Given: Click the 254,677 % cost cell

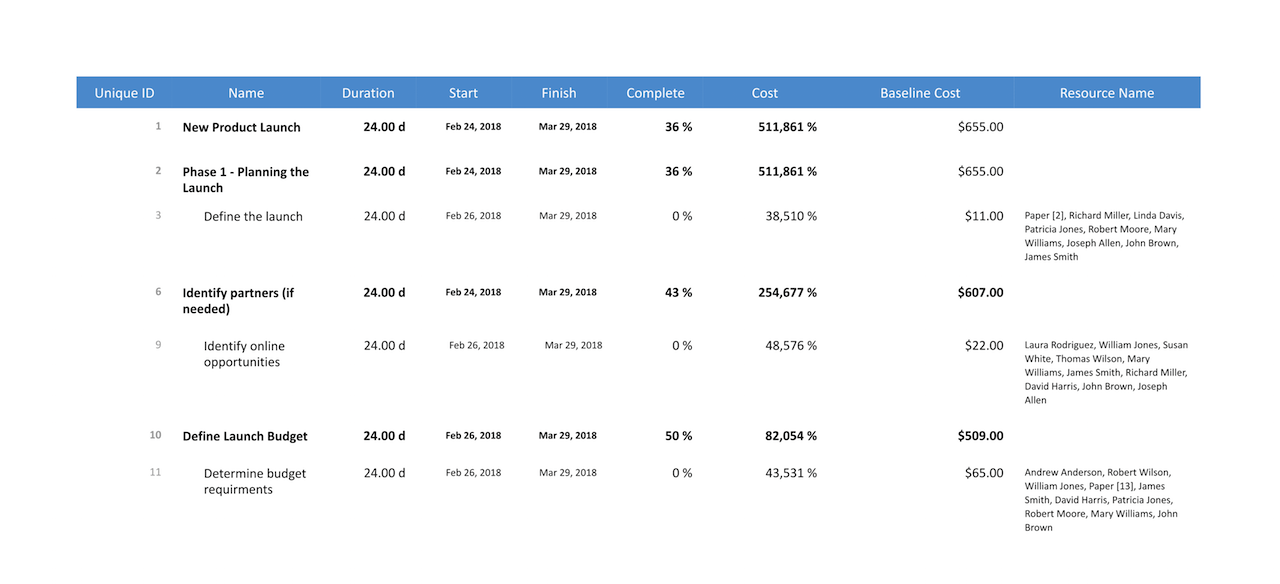Looking at the screenshot, I should 788,292.
